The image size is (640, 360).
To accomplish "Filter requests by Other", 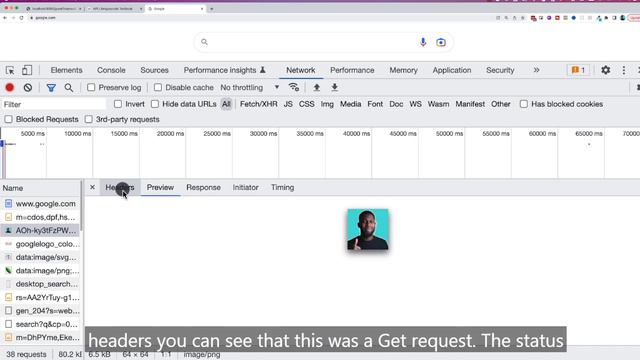I will [x=501, y=104].
